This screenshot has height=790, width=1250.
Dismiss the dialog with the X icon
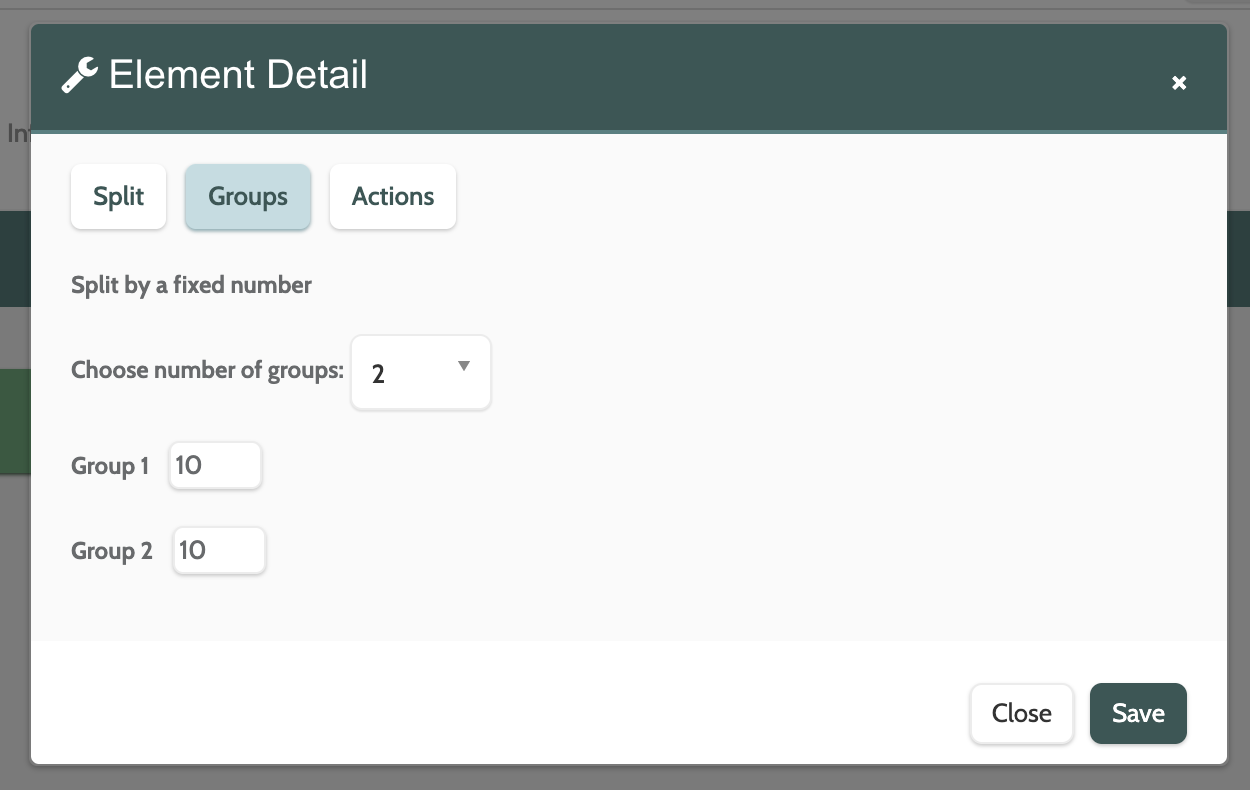pos(1179,83)
